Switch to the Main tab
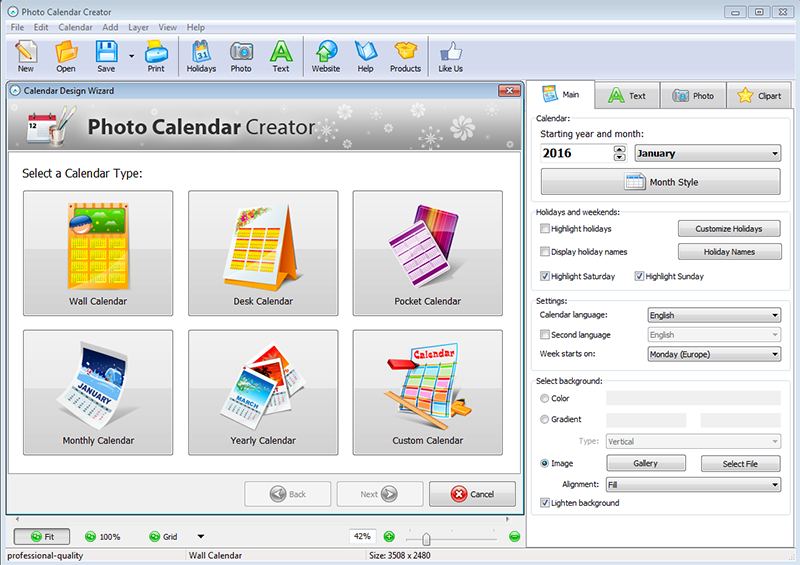The image size is (800, 565). (561, 94)
